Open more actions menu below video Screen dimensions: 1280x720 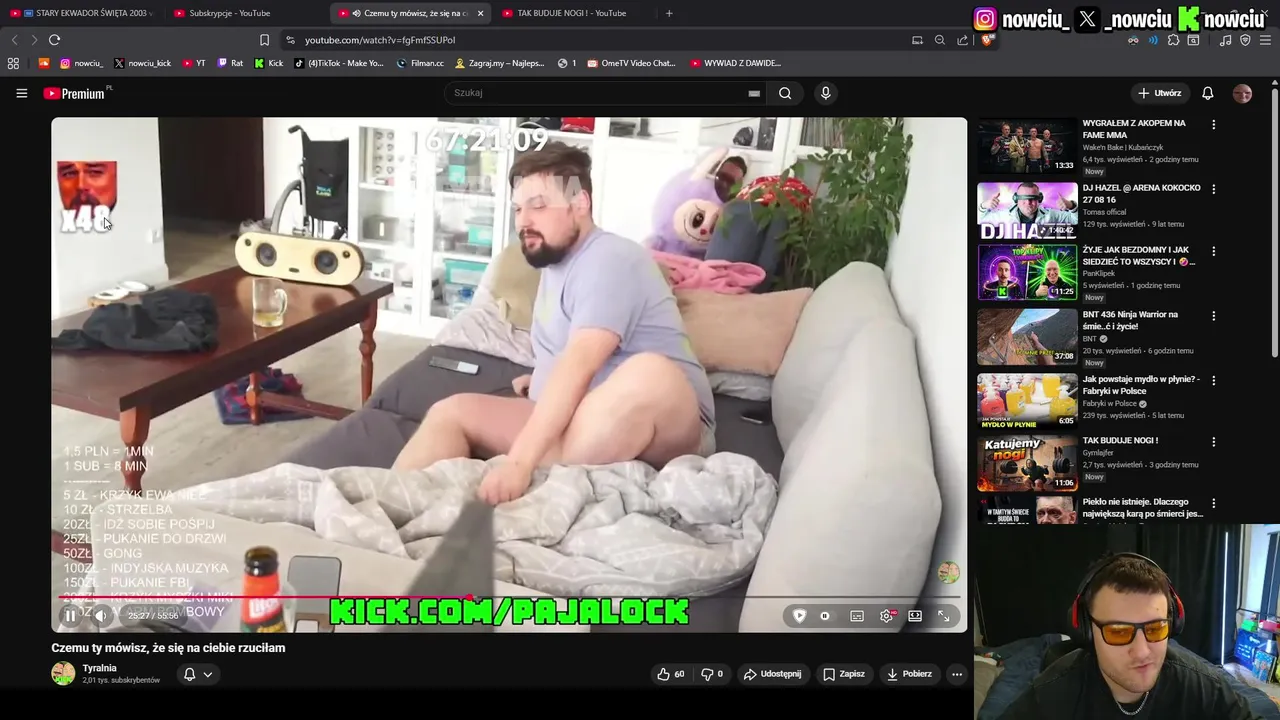[957, 674]
